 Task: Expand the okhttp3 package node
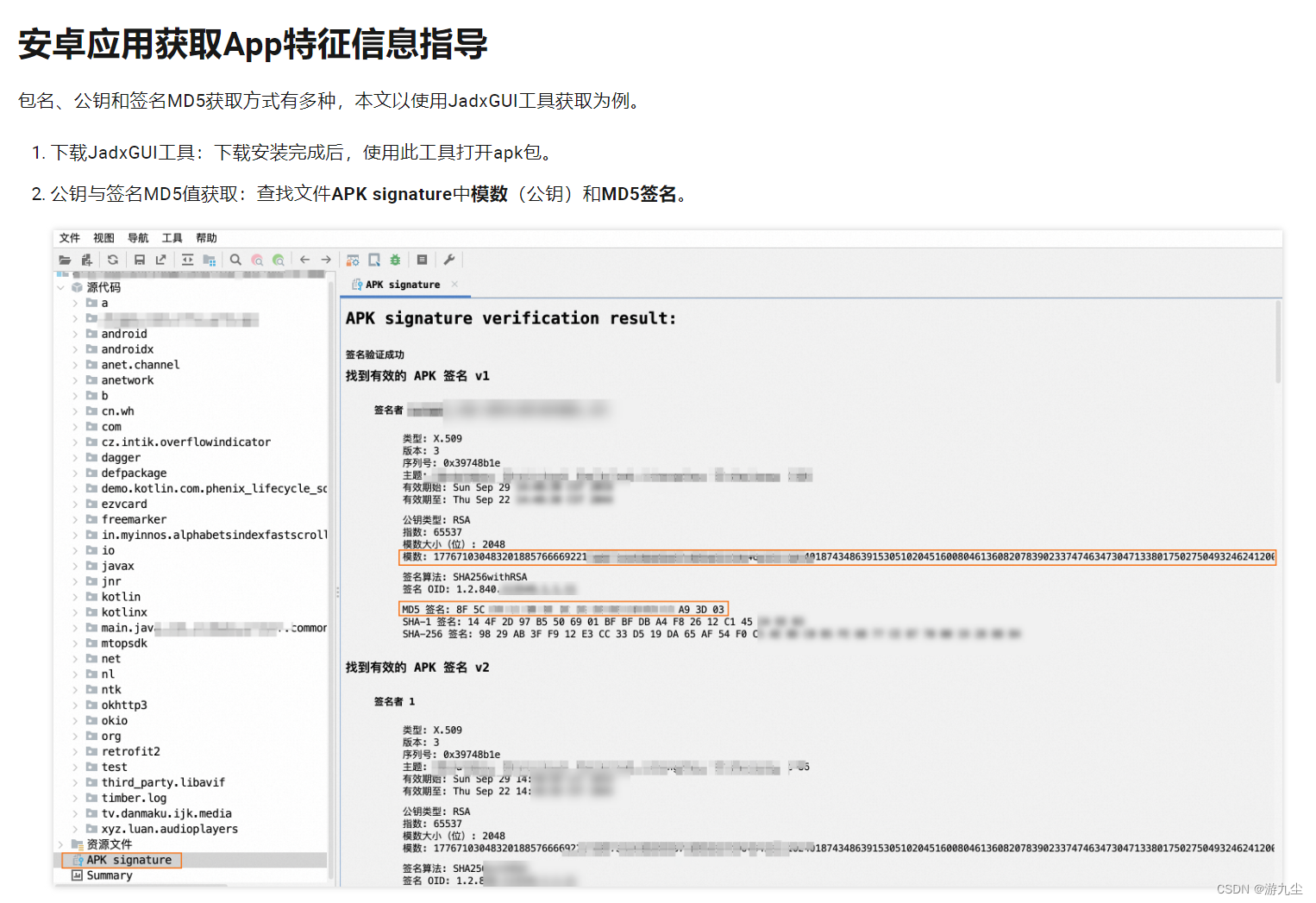(x=78, y=705)
